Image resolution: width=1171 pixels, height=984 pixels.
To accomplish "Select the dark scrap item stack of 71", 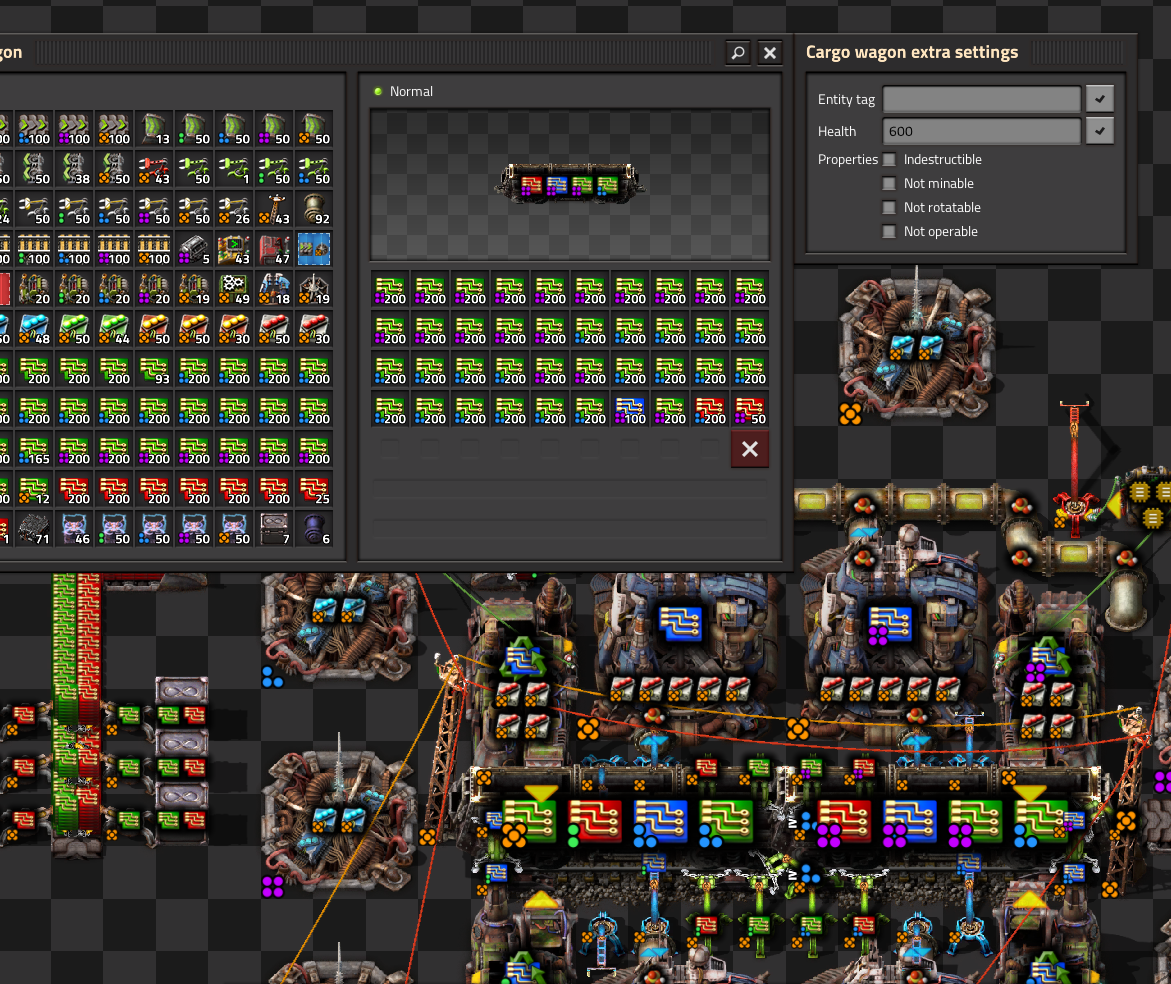I will [x=34, y=529].
